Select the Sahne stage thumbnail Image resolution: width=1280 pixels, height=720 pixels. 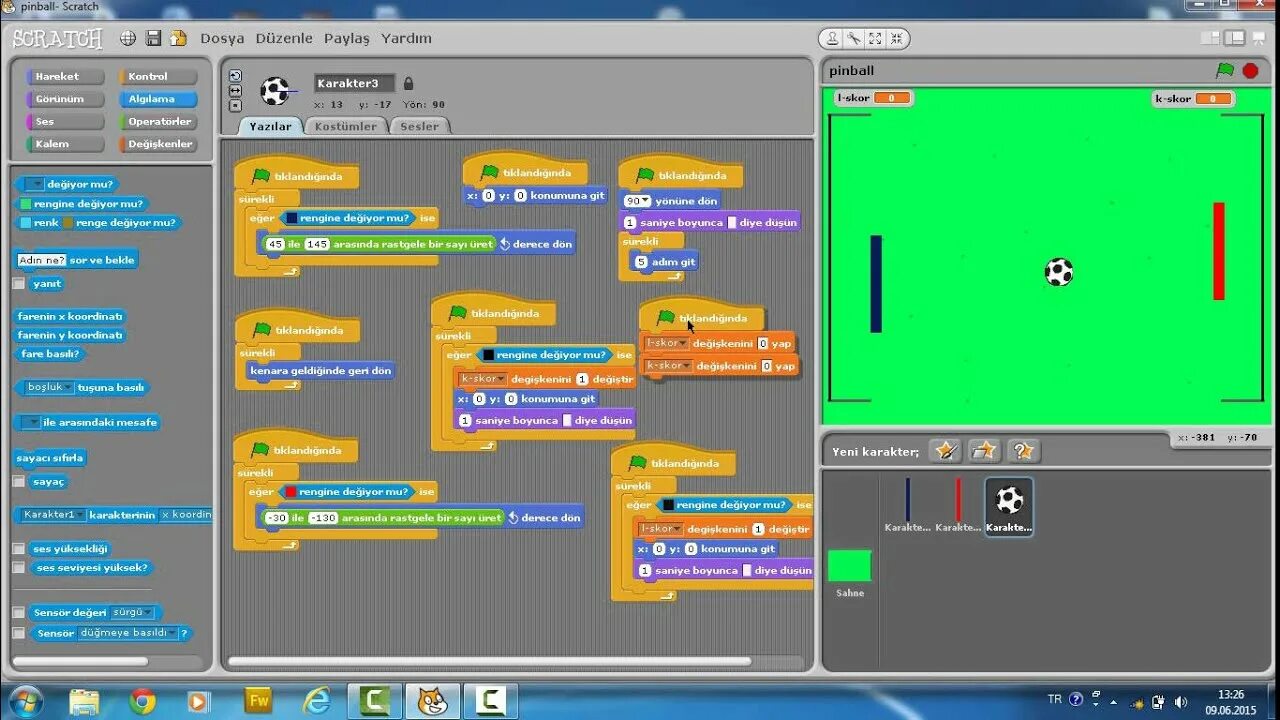850,566
